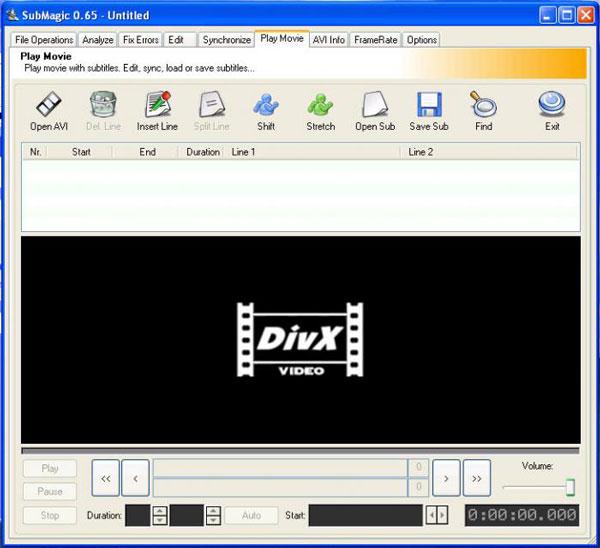Image resolution: width=600 pixels, height=548 pixels.
Task: Step back with the < button
Action: tap(135, 478)
